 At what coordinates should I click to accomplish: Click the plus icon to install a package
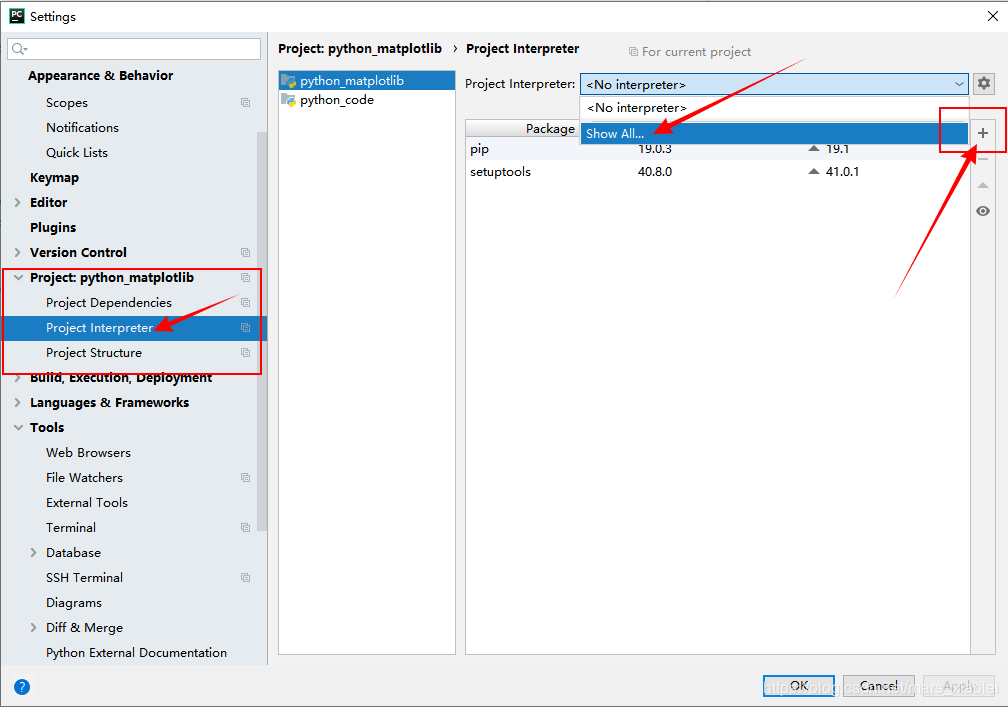click(x=982, y=133)
